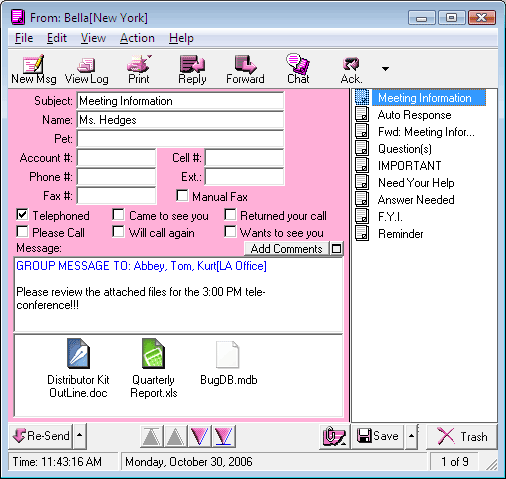Screen dimensions: 506x479
Task: Click the Add Comments button
Action: click(287, 249)
